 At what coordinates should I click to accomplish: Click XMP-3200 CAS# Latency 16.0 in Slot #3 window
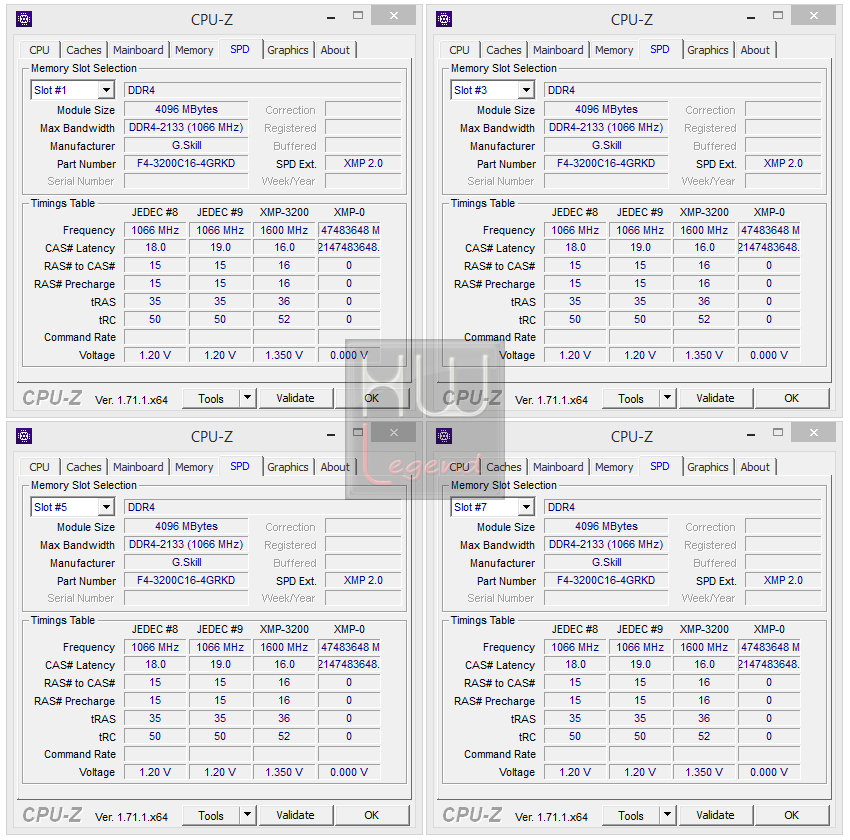pyautogui.click(x=704, y=248)
